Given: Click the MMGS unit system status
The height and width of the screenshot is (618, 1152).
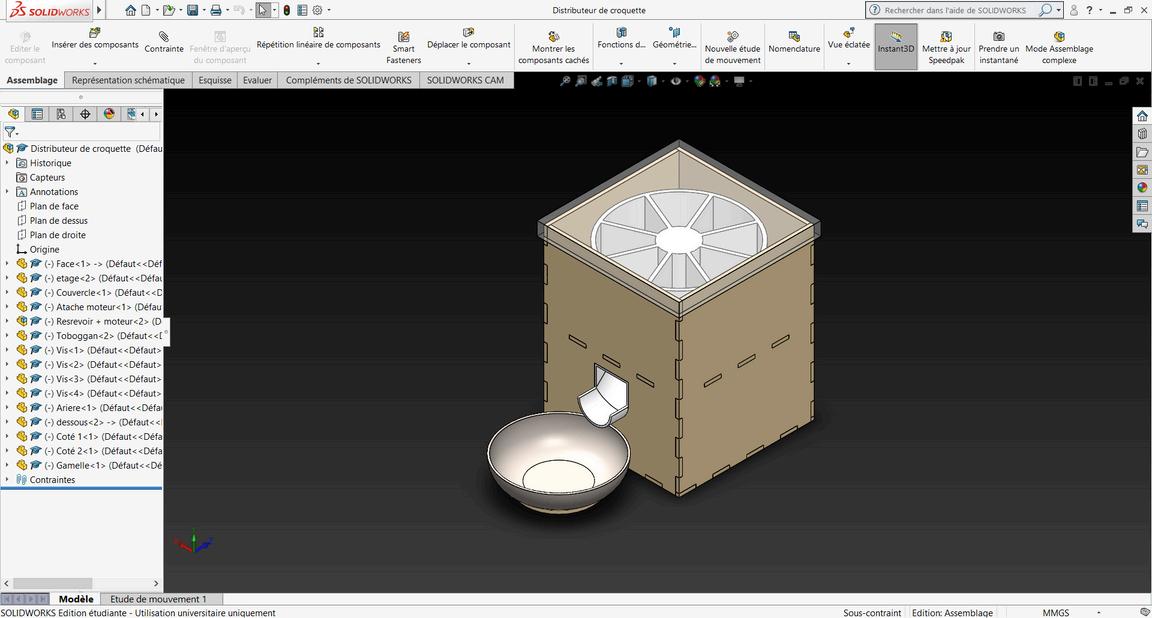Looking at the screenshot, I should [x=1056, y=612].
